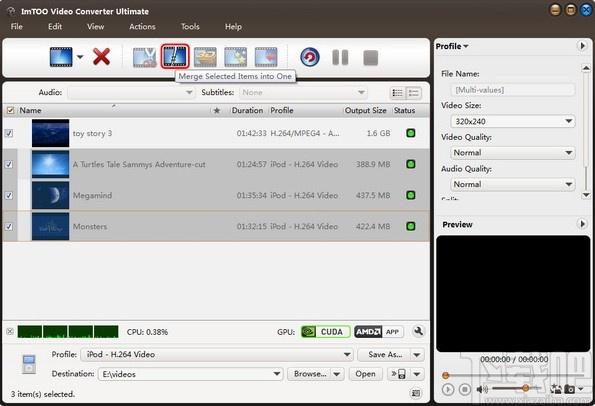Open the View menu
This screenshot has width=595, height=406.
click(95, 27)
